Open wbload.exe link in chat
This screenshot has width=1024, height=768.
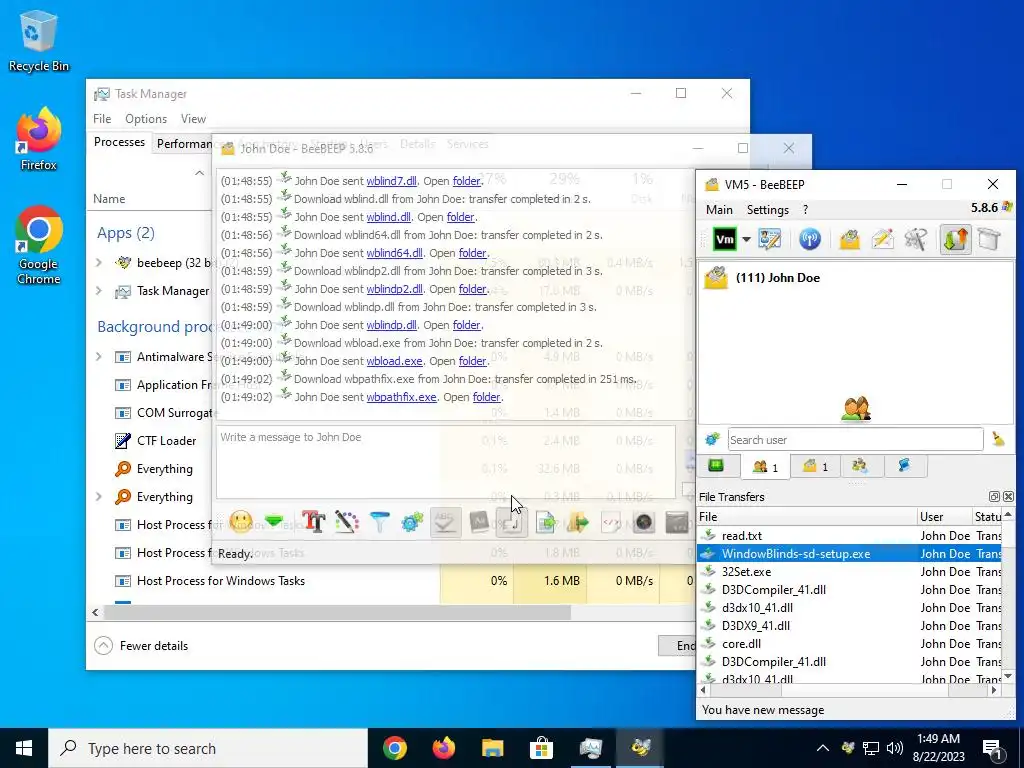pyautogui.click(x=394, y=361)
